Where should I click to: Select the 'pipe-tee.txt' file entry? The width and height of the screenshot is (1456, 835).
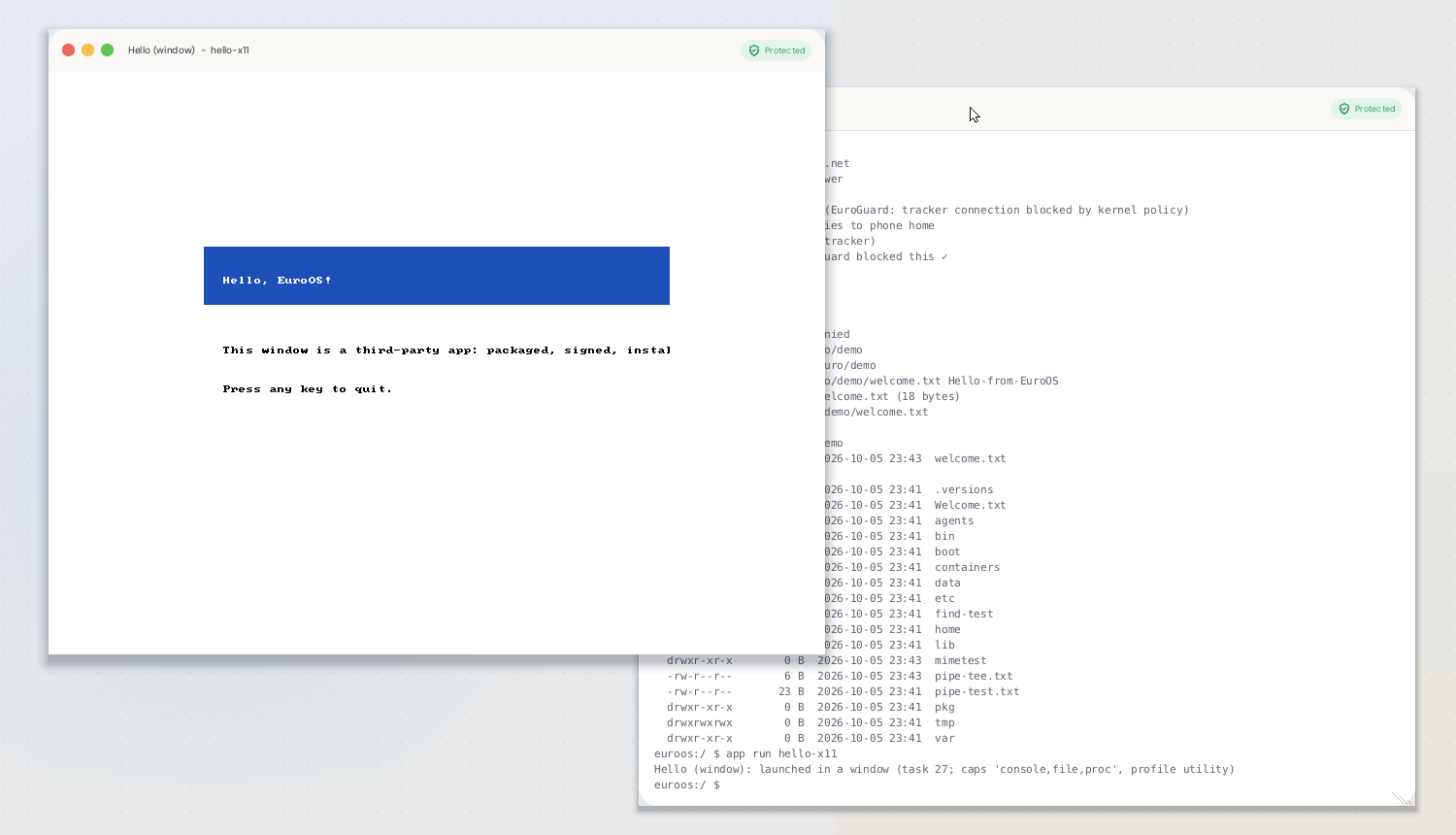coord(974,676)
